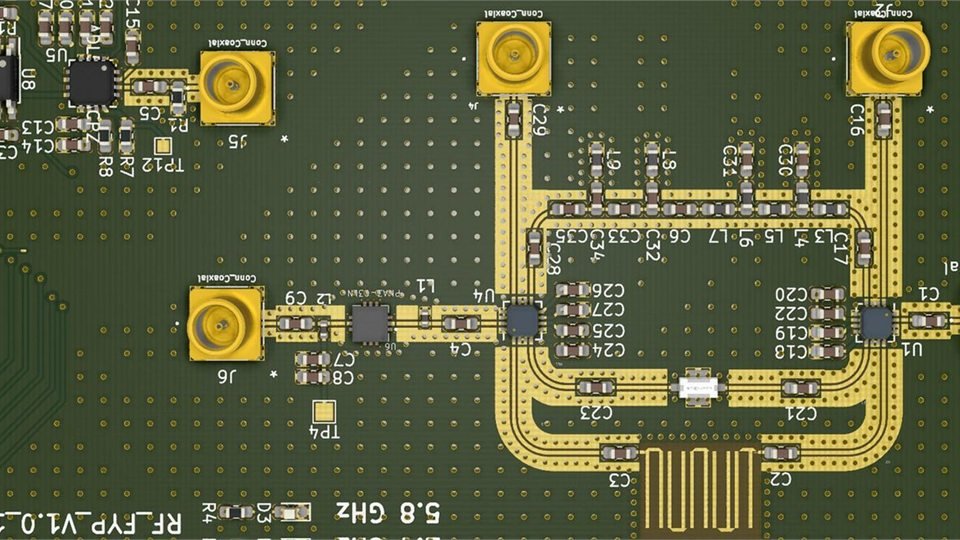Select capacitor C27

tap(572, 310)
